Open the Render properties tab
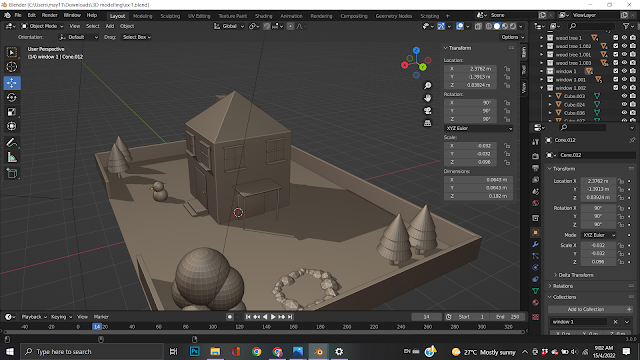This screenshot has width=640, height=360. (x=535, y=156)
